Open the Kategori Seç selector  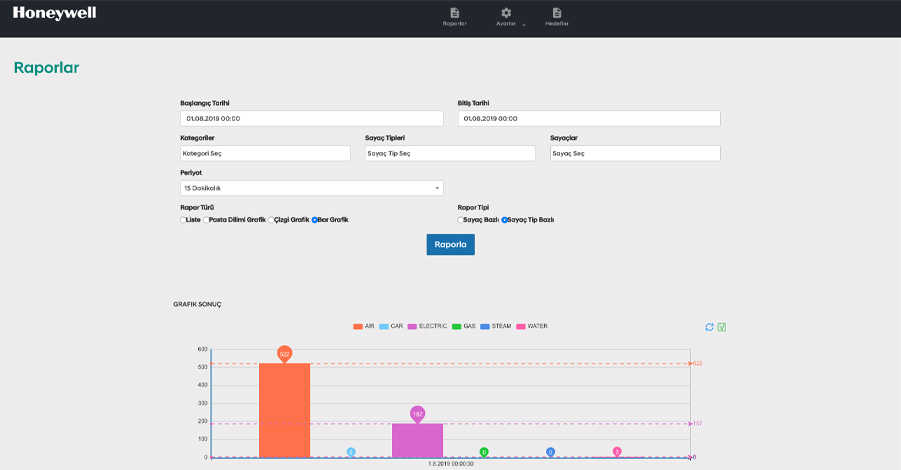click(265, 153)
